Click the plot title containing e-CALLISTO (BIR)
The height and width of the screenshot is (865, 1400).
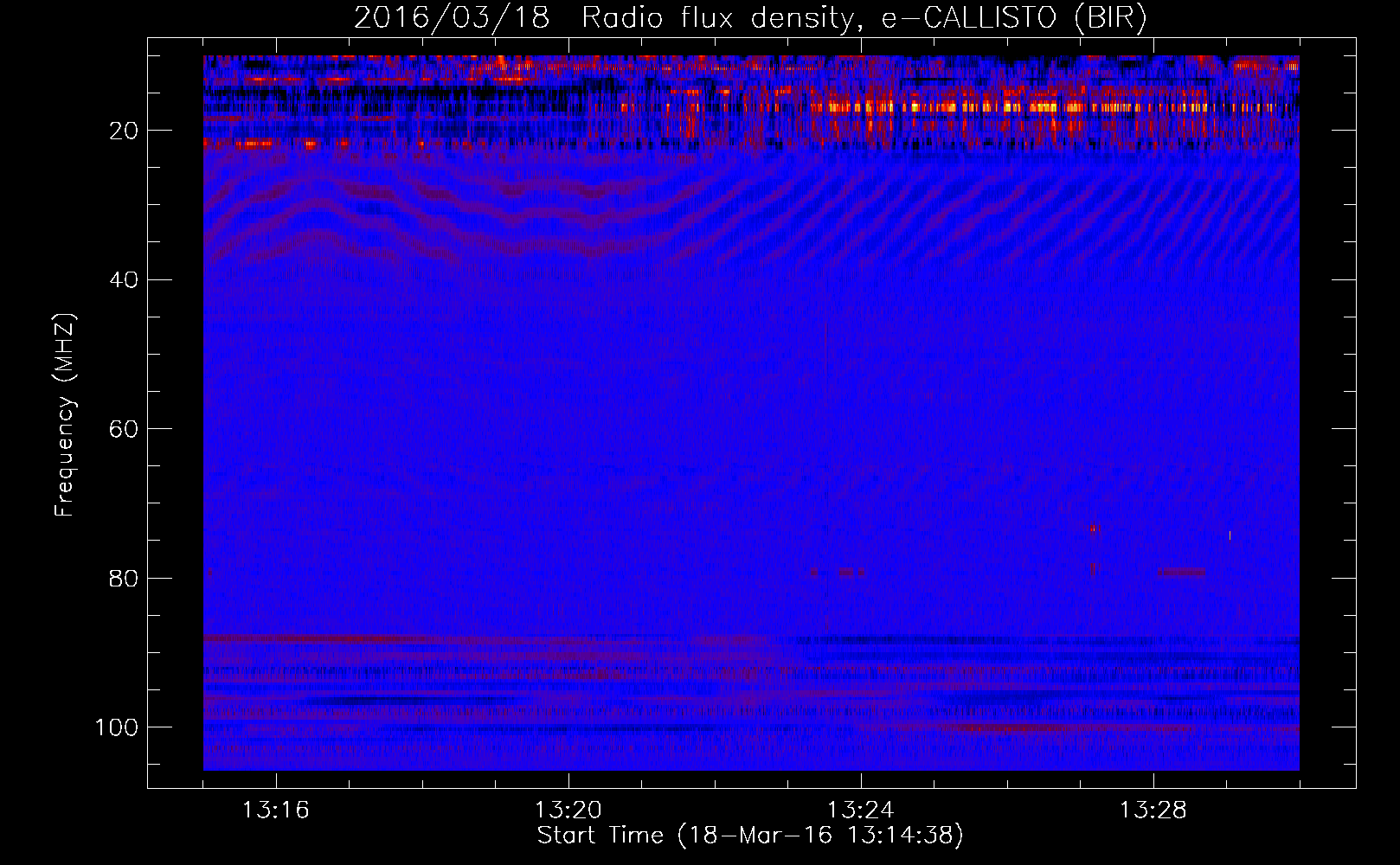[x=750, y=18]
